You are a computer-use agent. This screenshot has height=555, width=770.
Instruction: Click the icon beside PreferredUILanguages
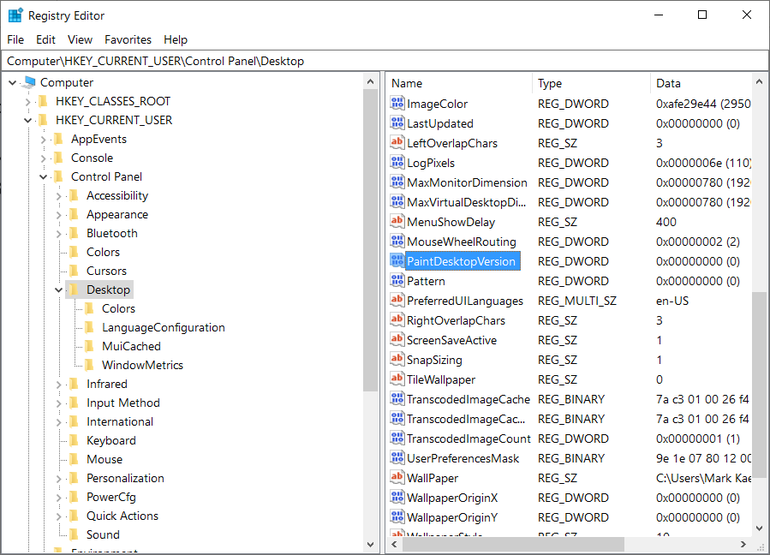coord(397,300)
